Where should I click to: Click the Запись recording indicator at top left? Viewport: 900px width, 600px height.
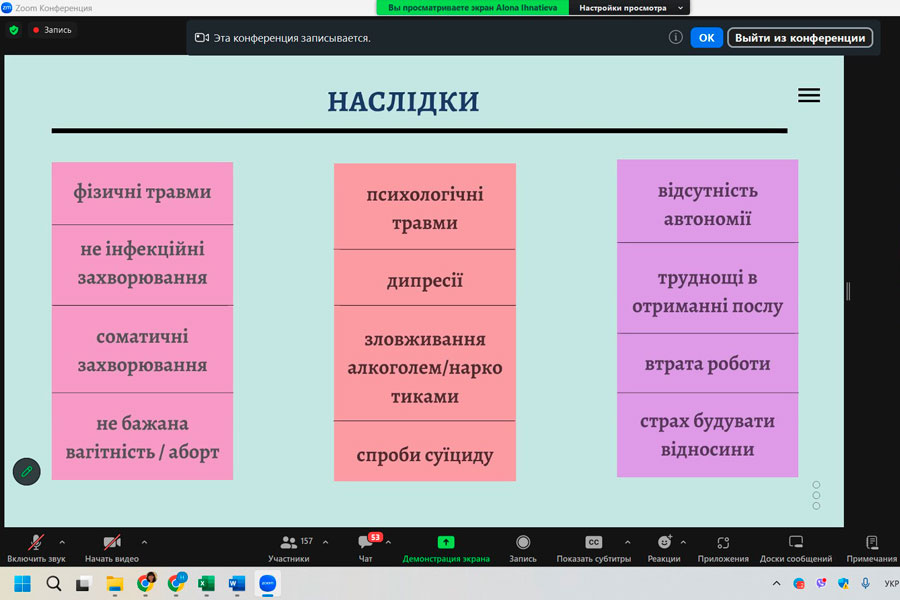tap(52, 30)
